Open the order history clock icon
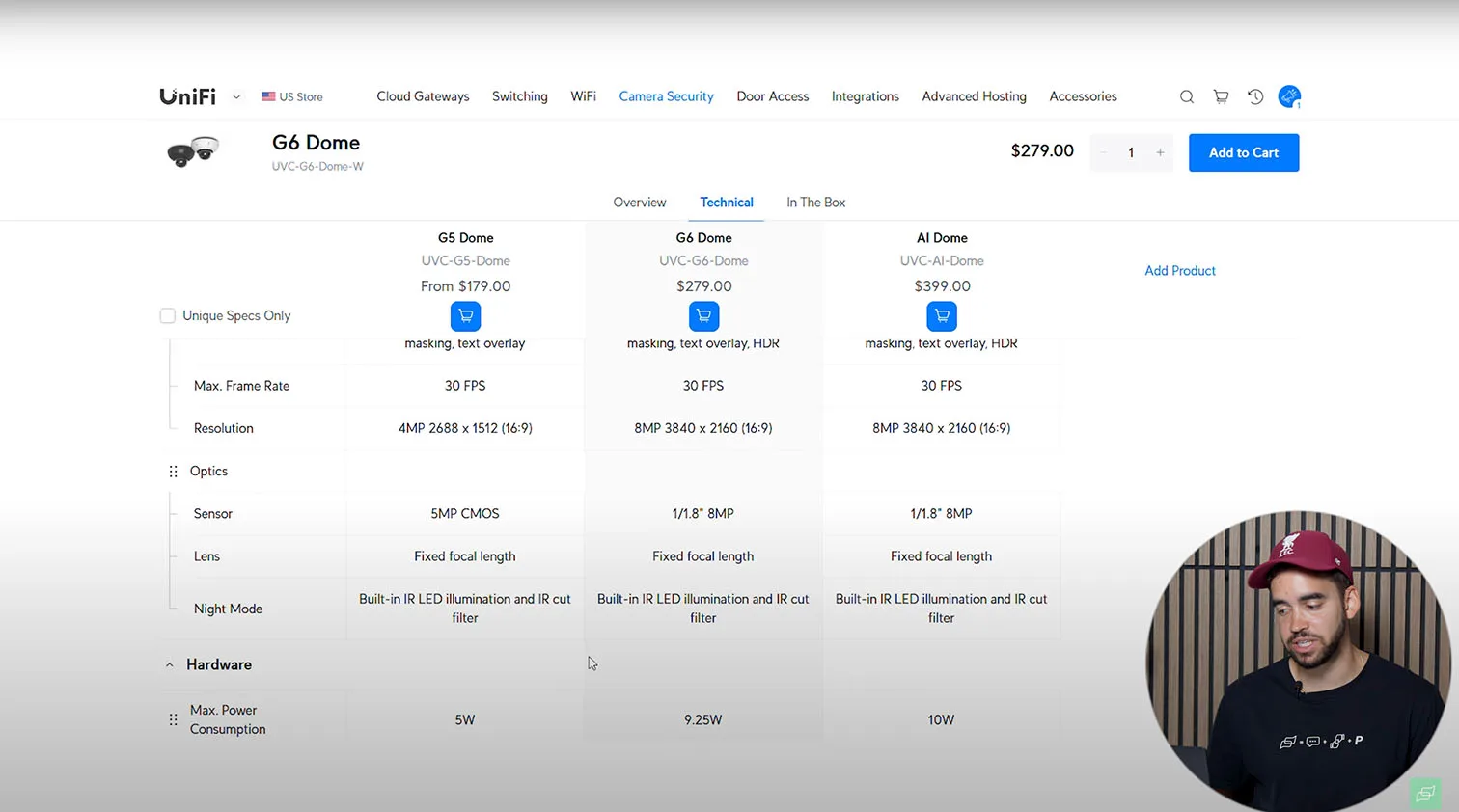Screen dimensions: 1459x812 click(1255, 96)
